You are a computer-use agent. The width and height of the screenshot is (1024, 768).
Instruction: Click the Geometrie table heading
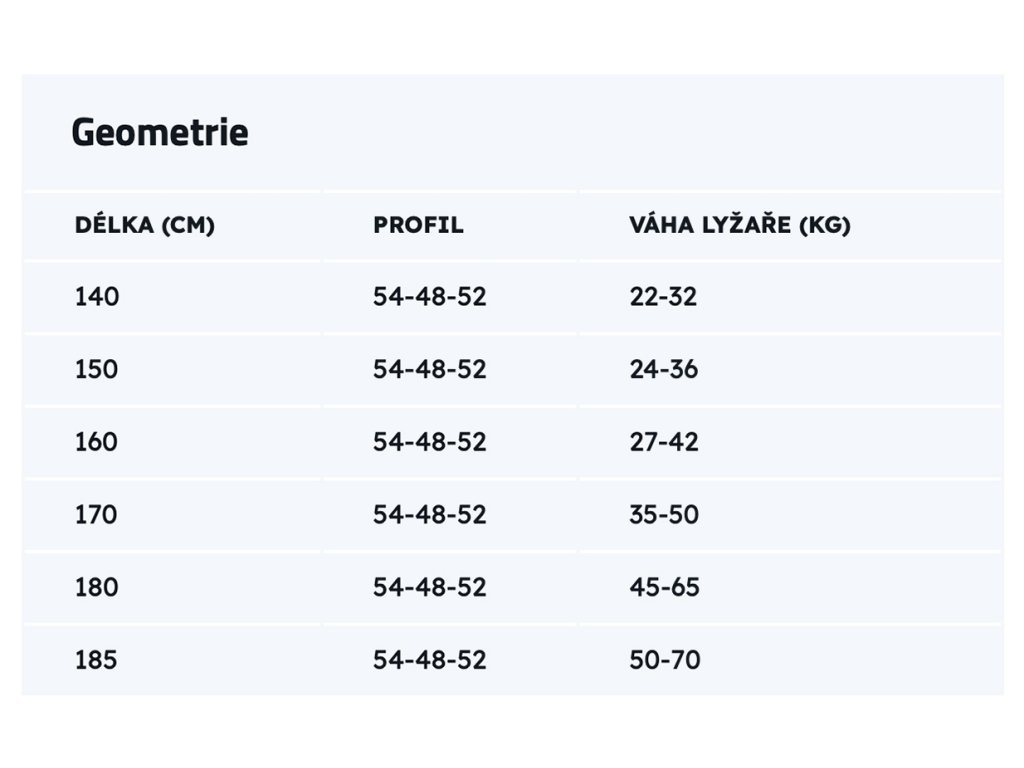[160, 133]
